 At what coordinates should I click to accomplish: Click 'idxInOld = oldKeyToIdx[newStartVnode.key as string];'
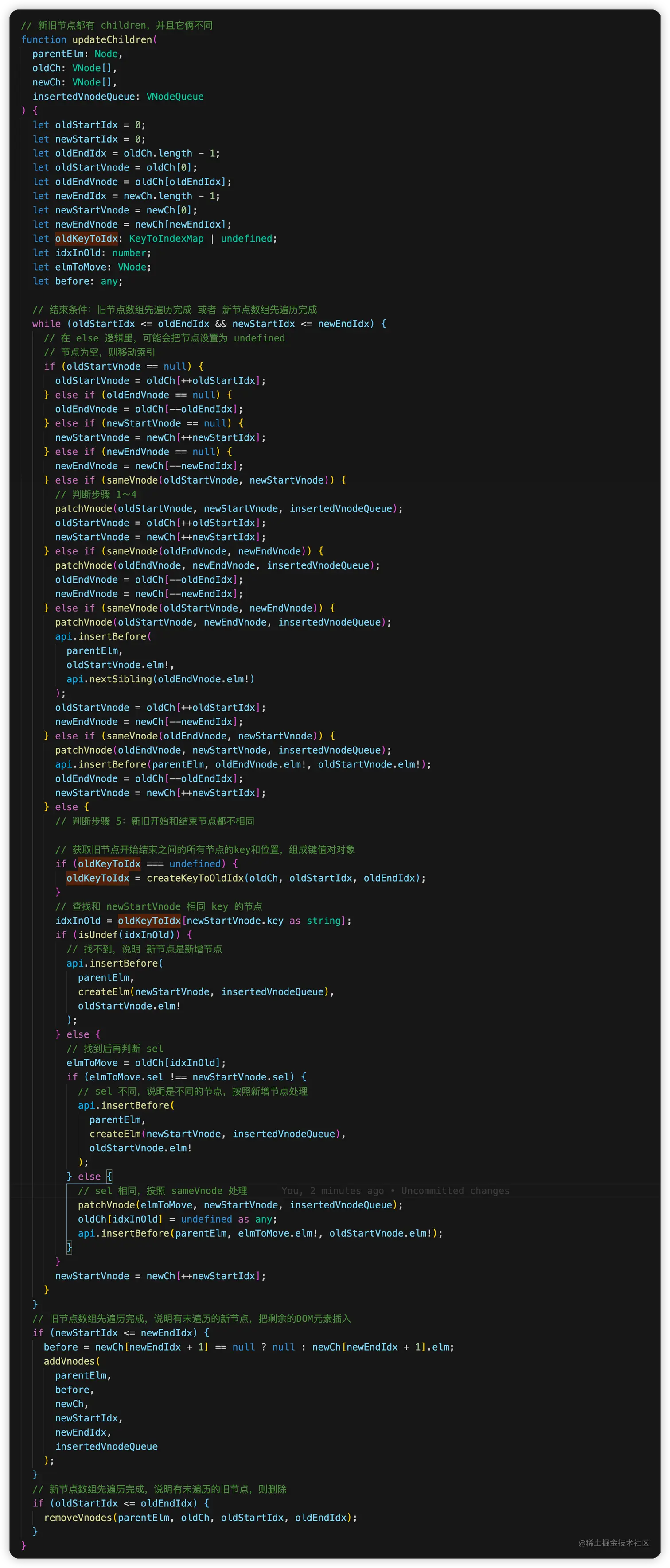203,920
